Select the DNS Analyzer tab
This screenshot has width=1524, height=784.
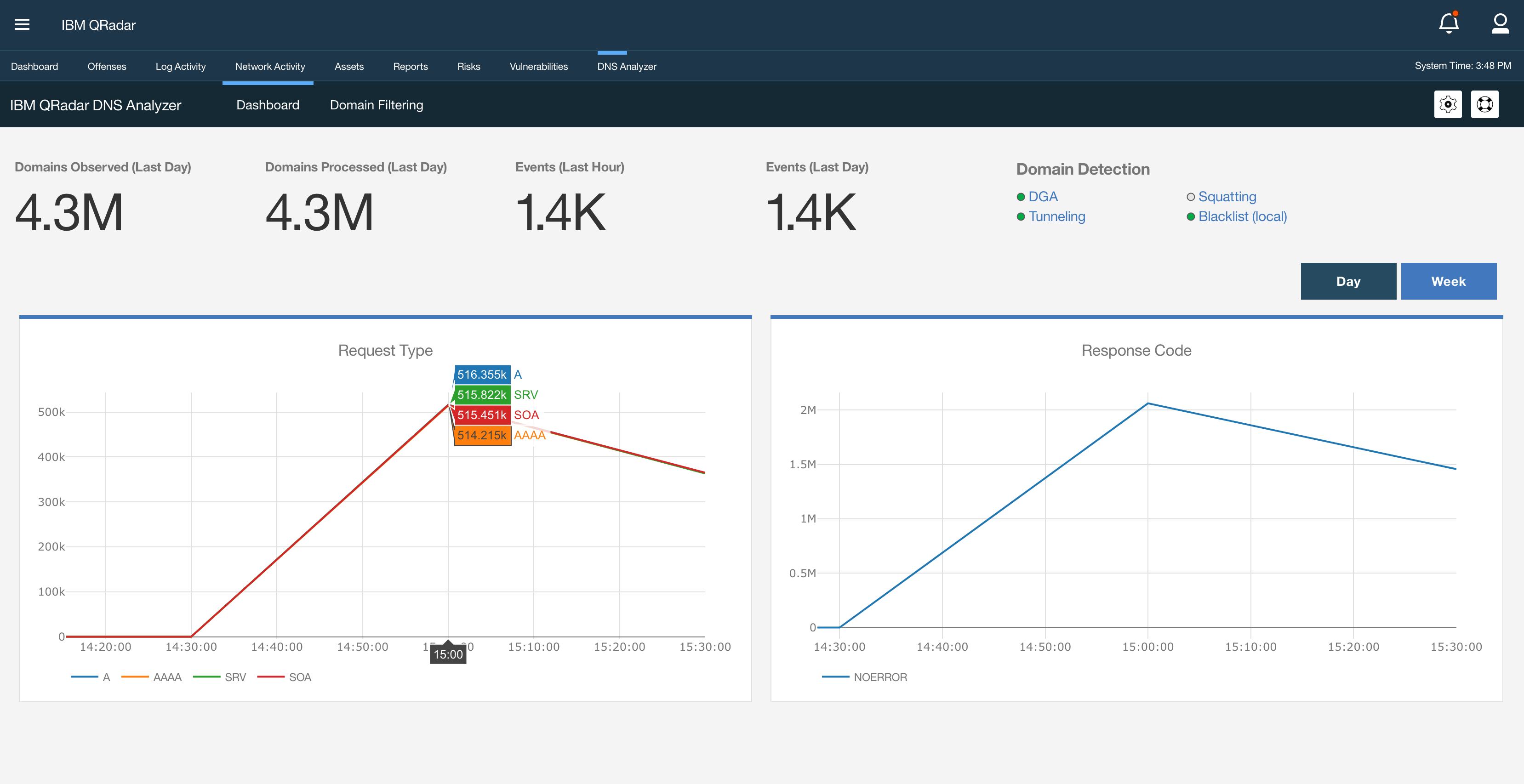tap(627, 66)
